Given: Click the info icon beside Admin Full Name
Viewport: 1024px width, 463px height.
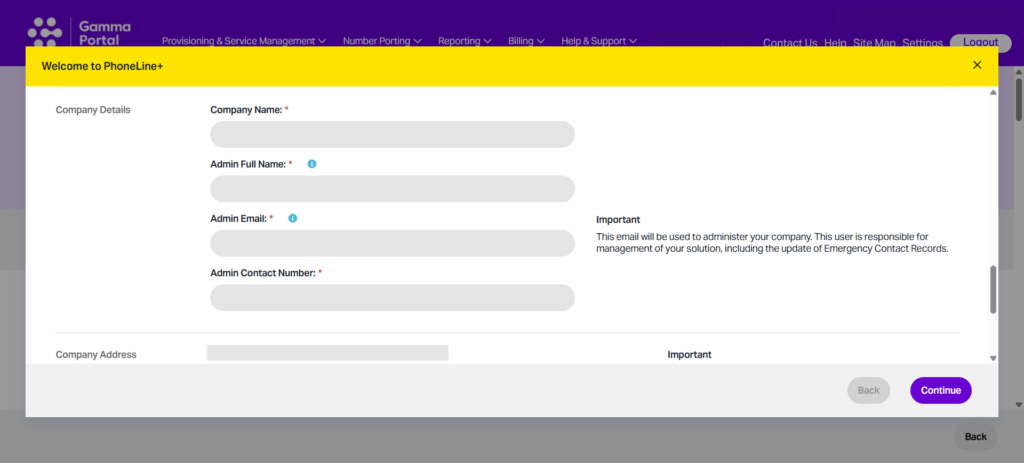Looking at the screenshot, I should click(312, 164).
